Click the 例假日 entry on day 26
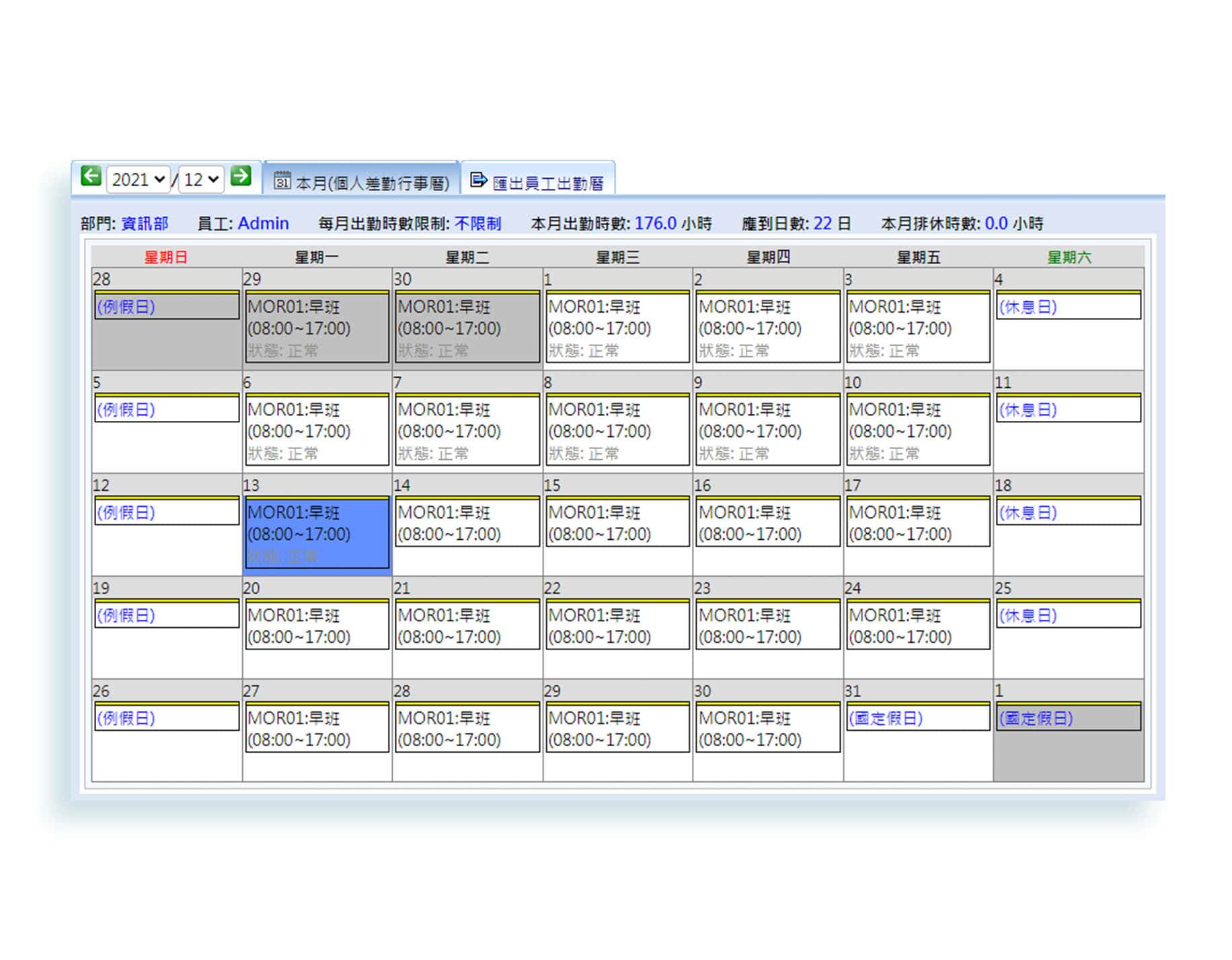This screenshot has width=1232, height=960. 126,718
